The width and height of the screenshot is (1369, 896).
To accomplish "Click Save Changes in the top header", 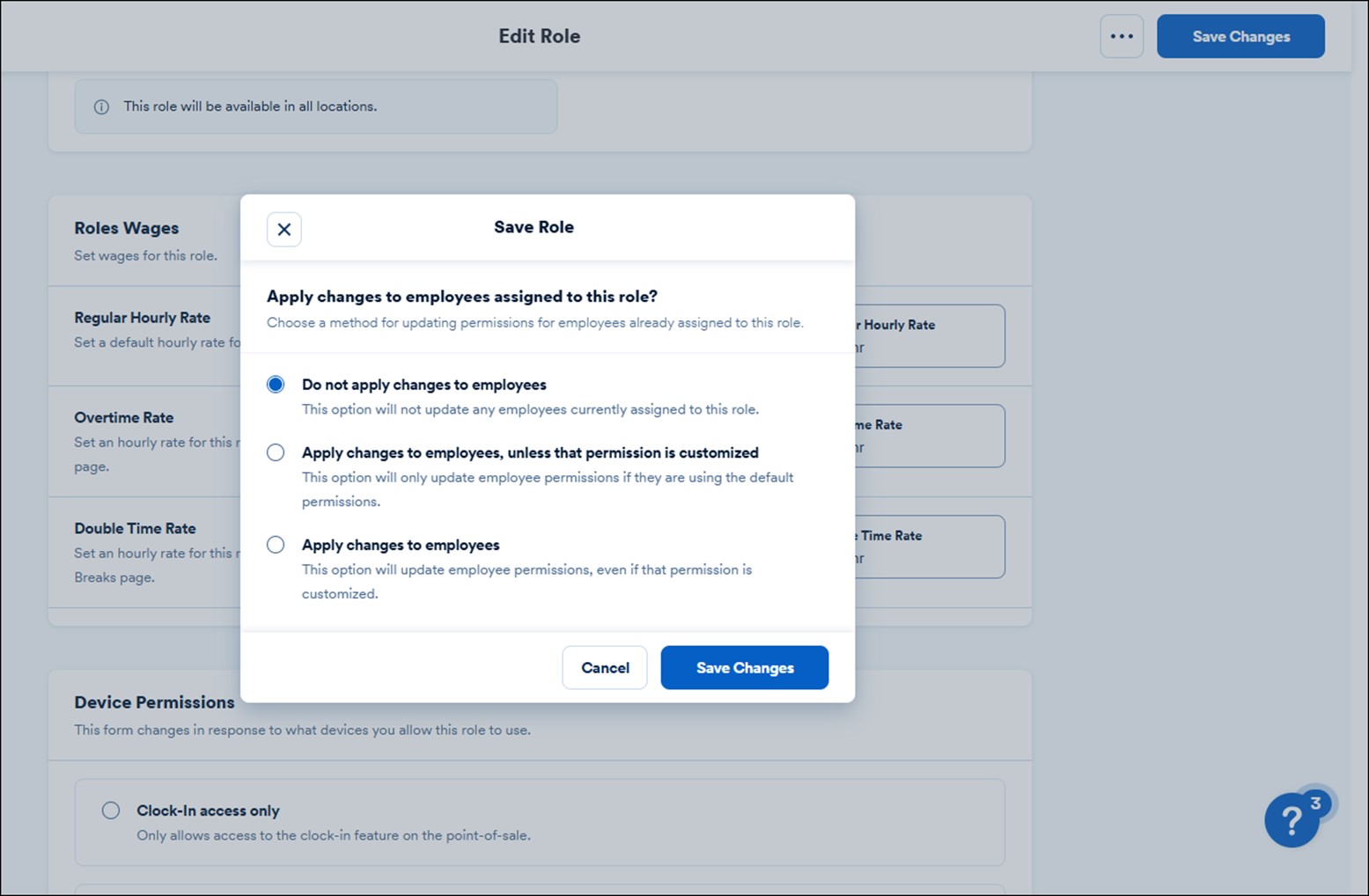I will [x=1240, y=36].
